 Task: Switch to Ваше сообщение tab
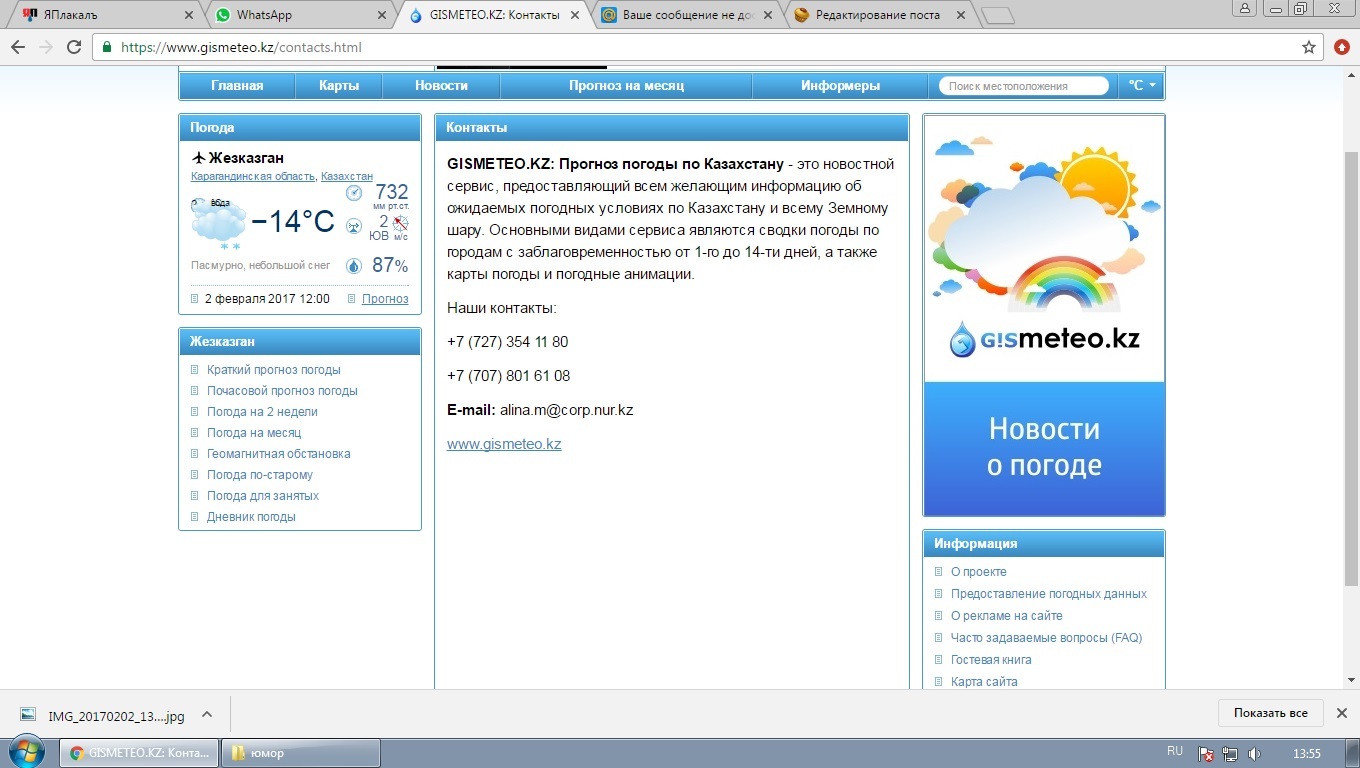pyautogui.click(x=684, y=15)
